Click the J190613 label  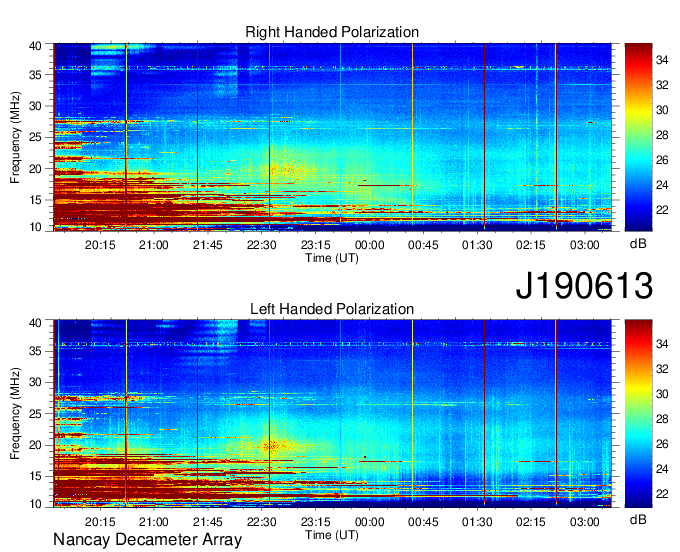point(584,286)
